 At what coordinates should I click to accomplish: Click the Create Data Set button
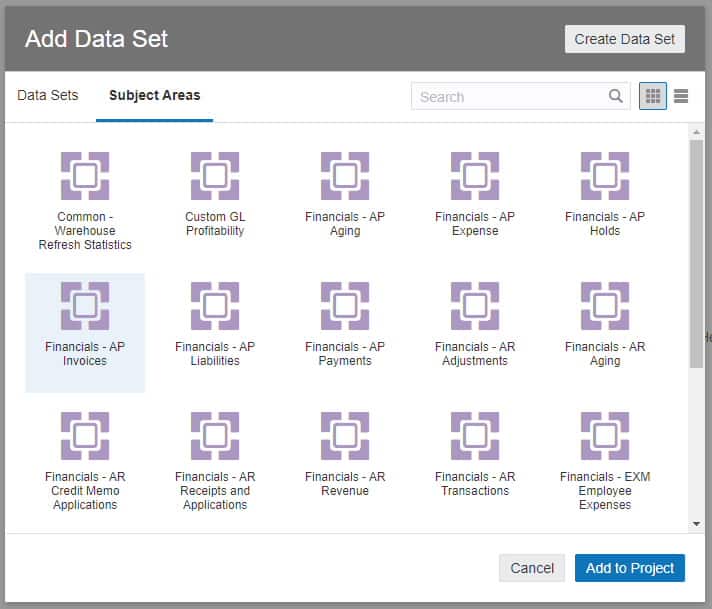click(625, 39)
